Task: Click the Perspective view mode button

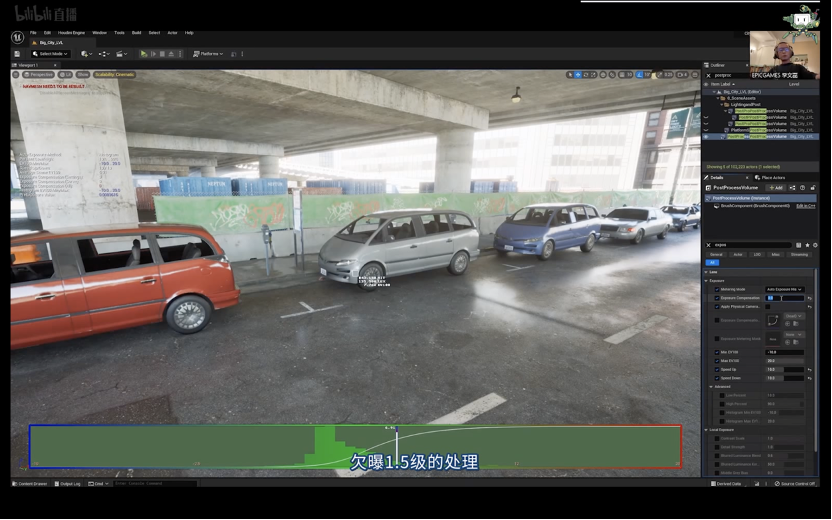Action: click(39, 75)
